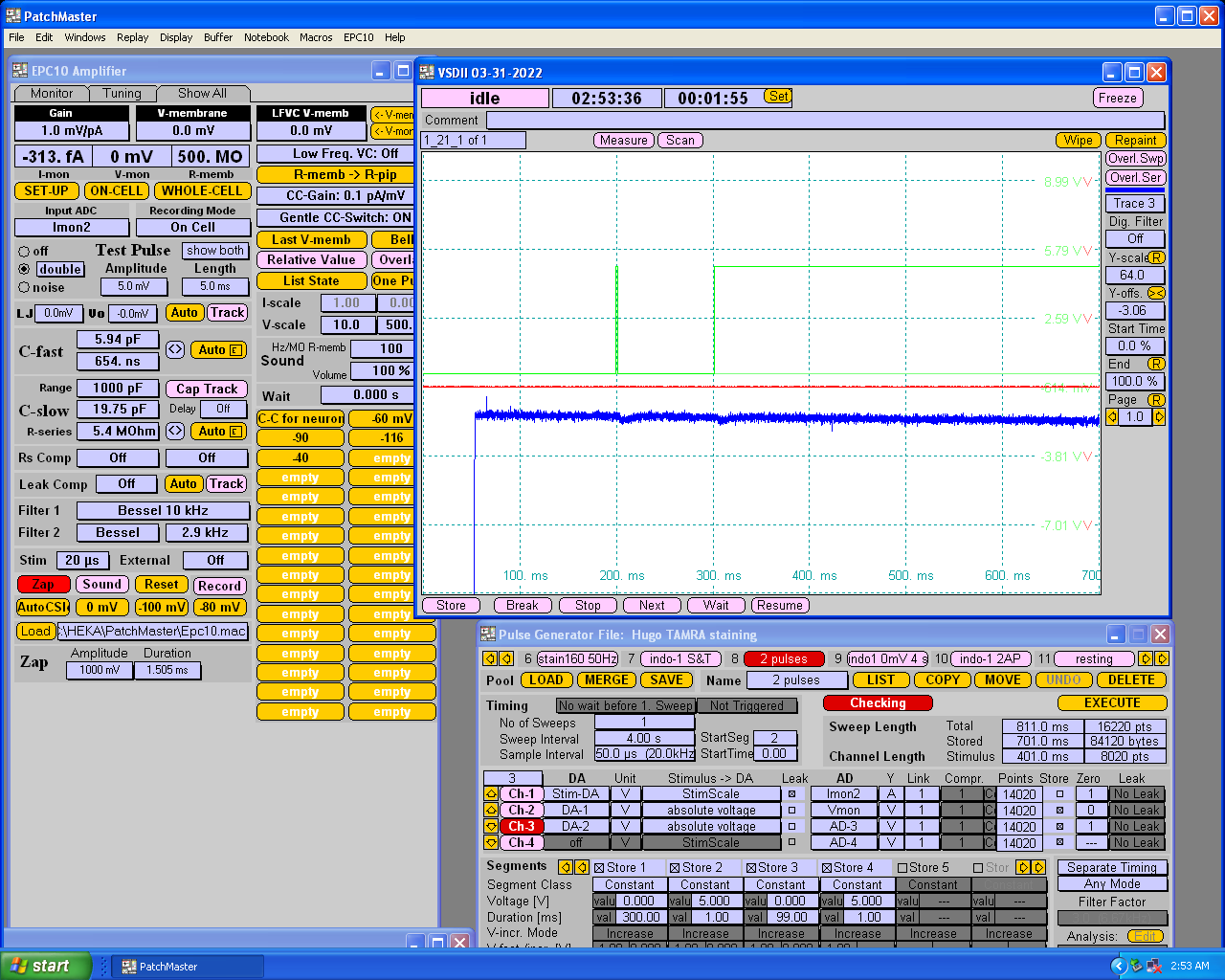
Task: Click the C-fast diamond adjust icon
Action: pos(175,350)
